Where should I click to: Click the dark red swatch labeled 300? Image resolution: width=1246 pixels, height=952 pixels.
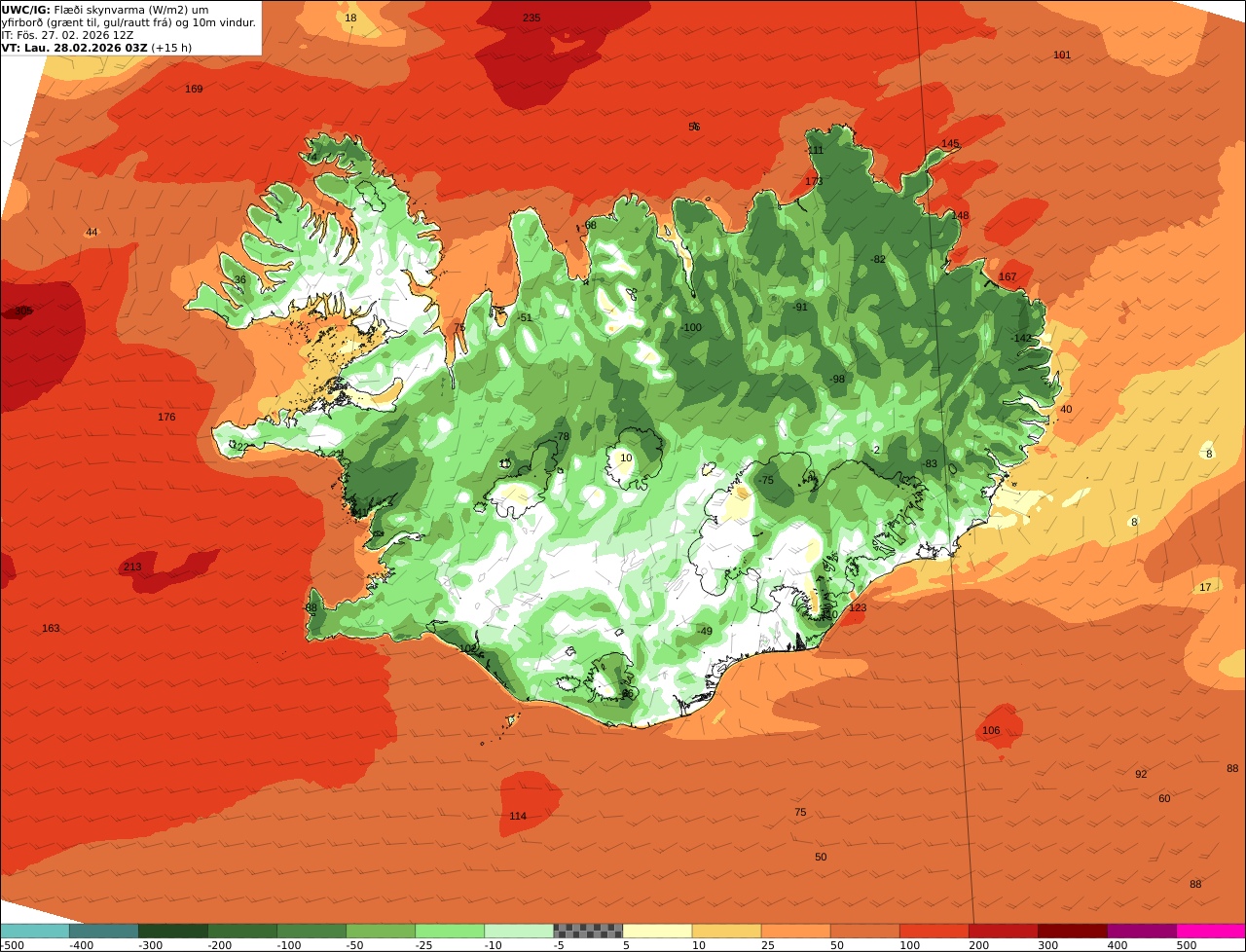click(x=1072, y=931)
